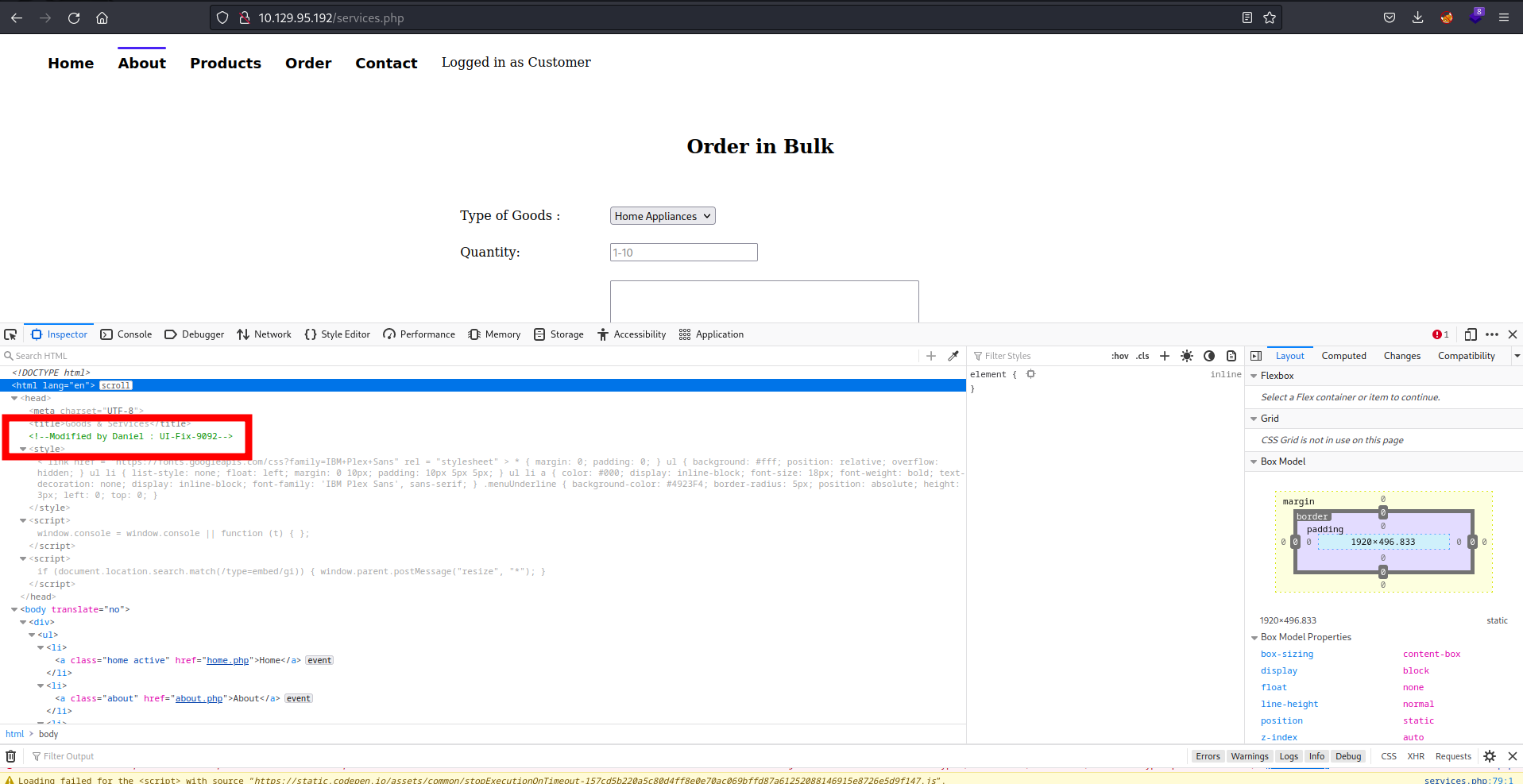This screenshot has width=1523, height=784.
Task: Click the Quantity input field
Action: coord(684,253)
